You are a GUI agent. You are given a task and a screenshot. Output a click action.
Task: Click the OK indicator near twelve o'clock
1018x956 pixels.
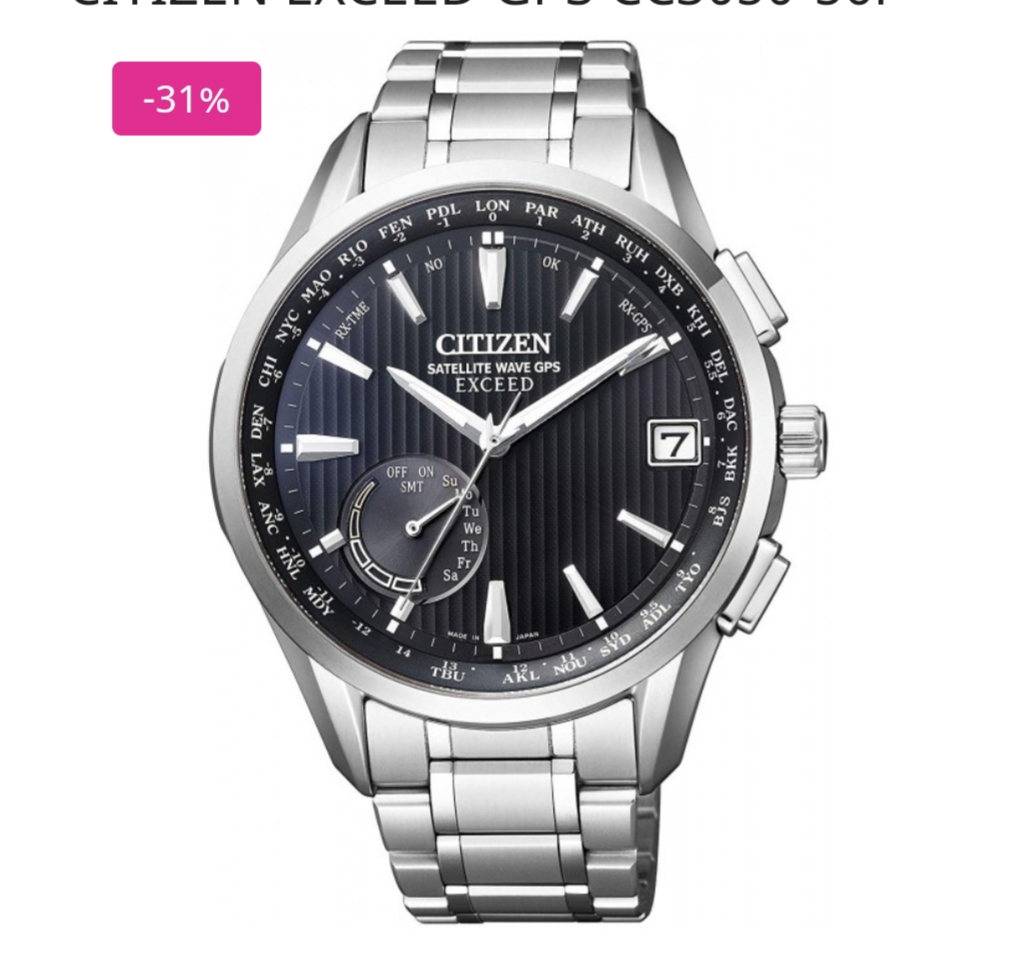pyautogui.click(x=551, y=263)
